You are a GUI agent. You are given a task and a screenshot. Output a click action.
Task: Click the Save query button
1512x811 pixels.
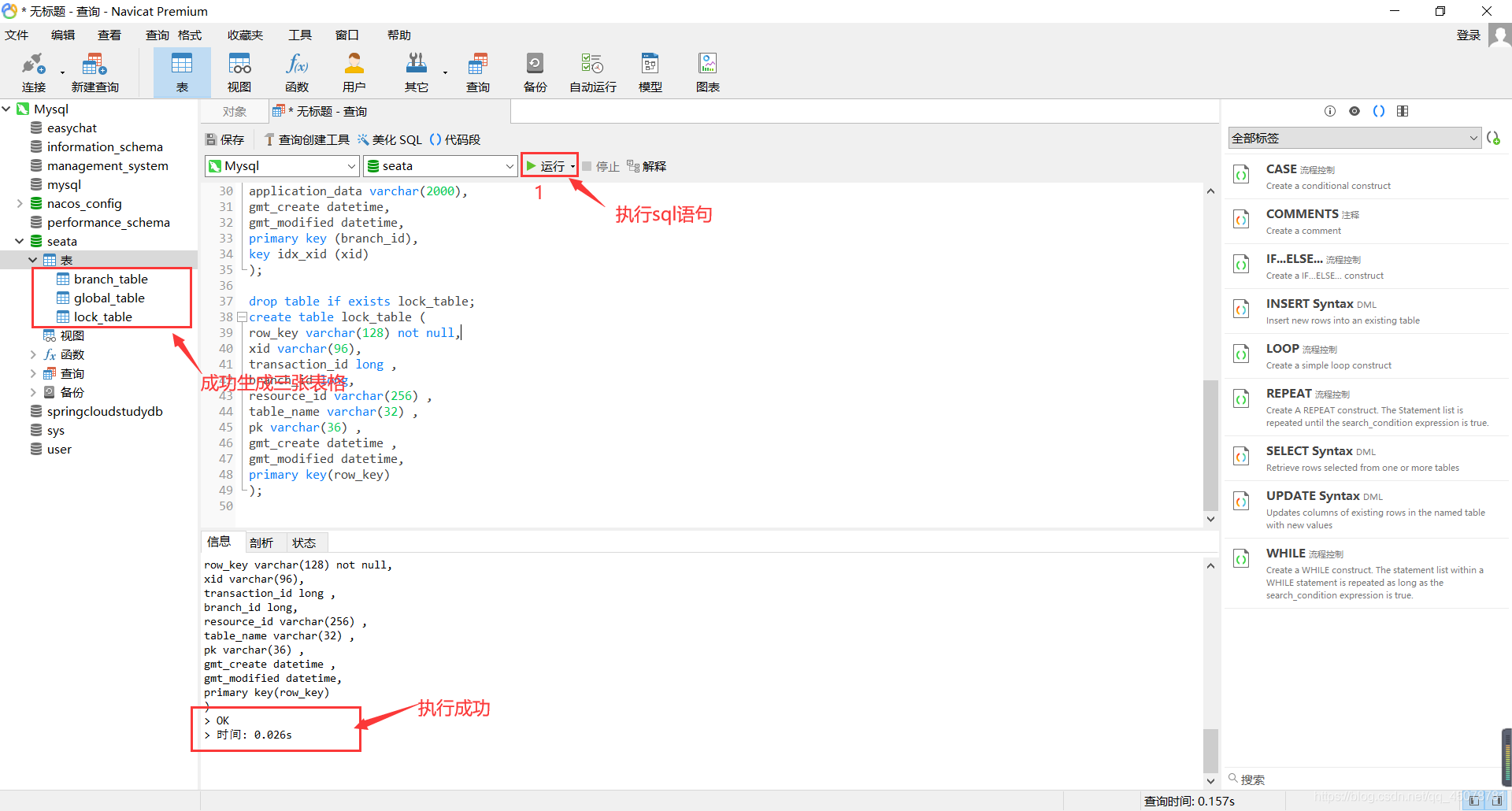[x=225, y=139]
